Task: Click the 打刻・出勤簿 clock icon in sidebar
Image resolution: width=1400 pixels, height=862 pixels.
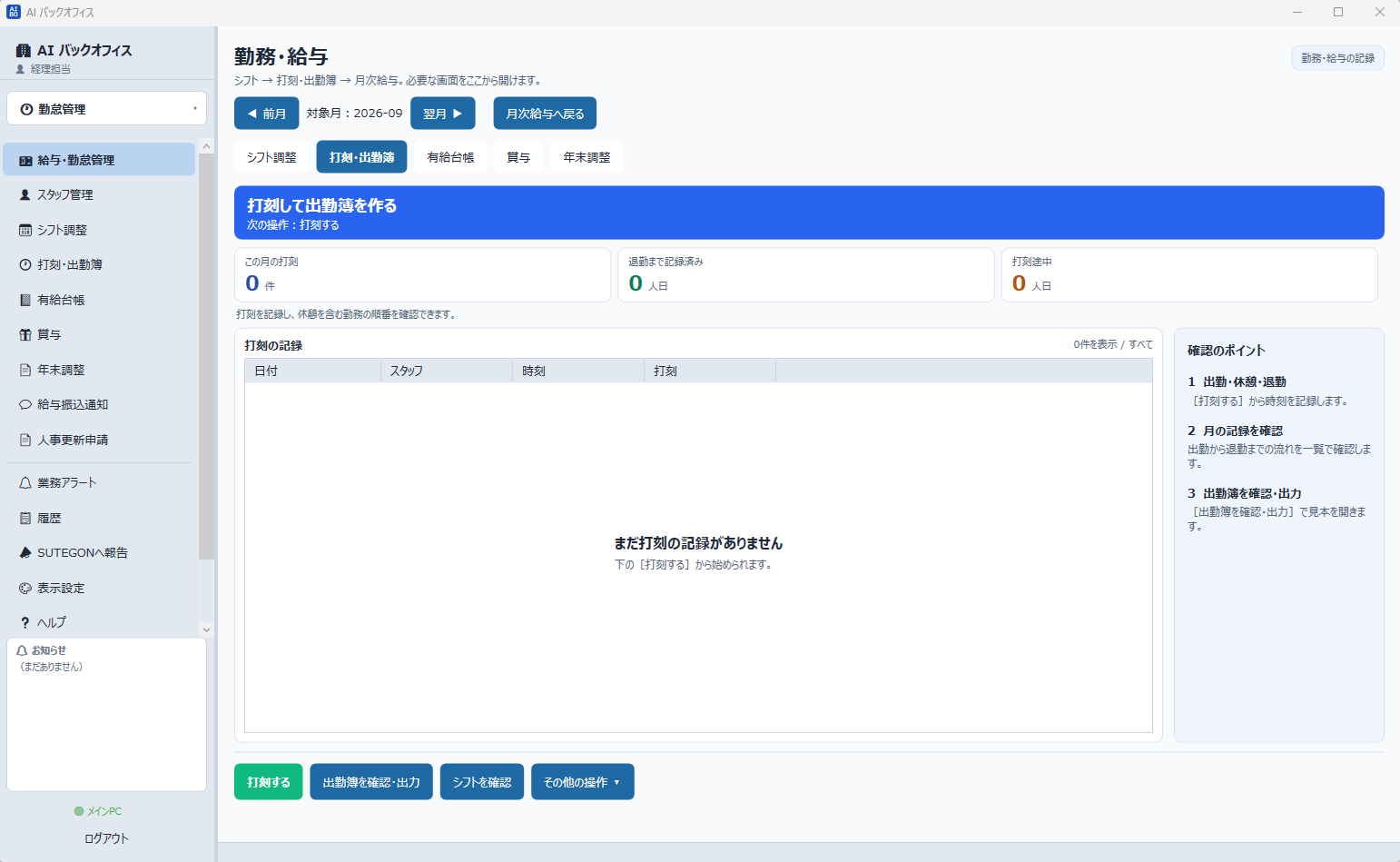Action: pyautogui.click(x=25, y=265)
